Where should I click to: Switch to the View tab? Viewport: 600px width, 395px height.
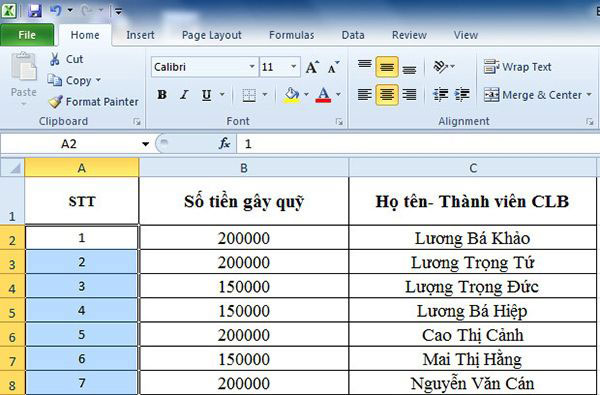coord(466,35)
